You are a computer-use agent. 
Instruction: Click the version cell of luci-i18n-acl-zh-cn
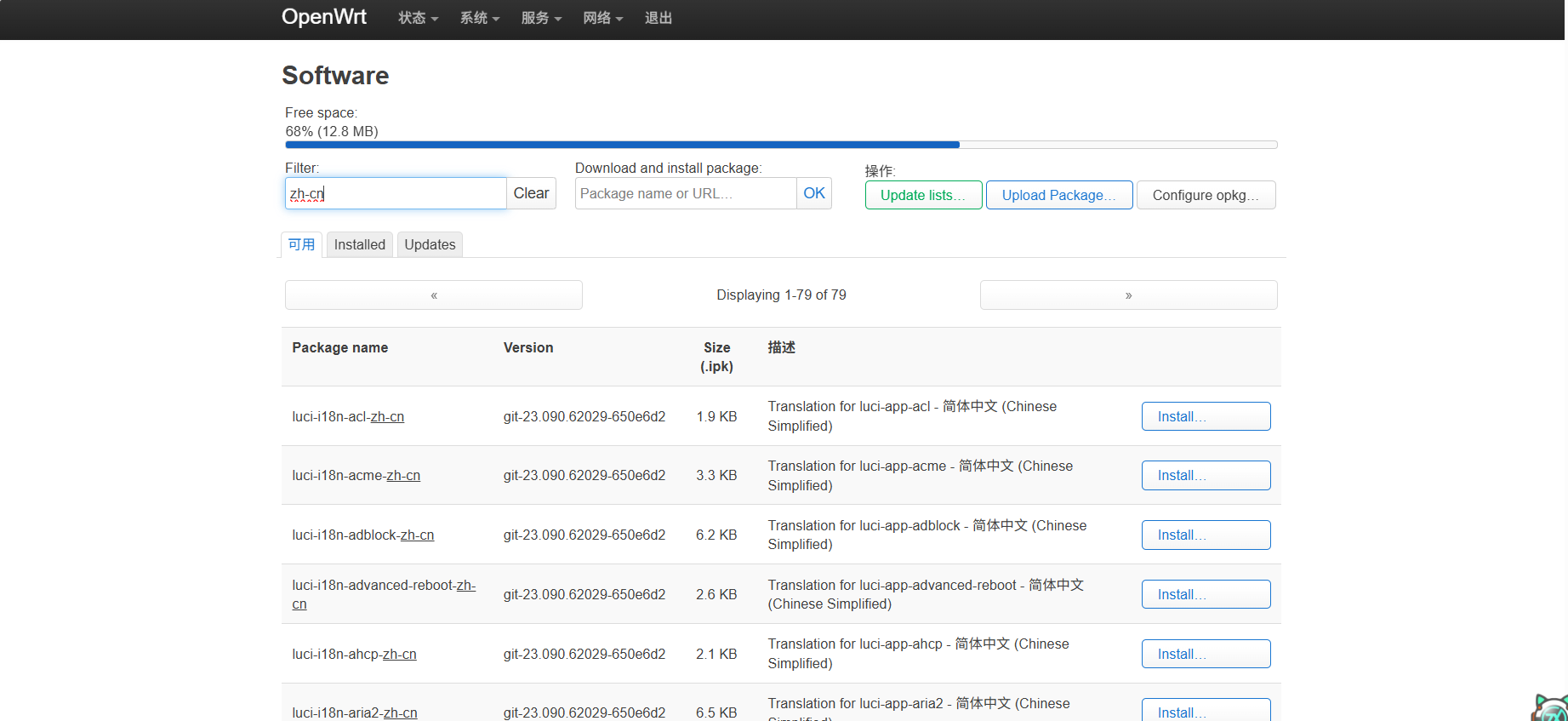tap(584, 416)
